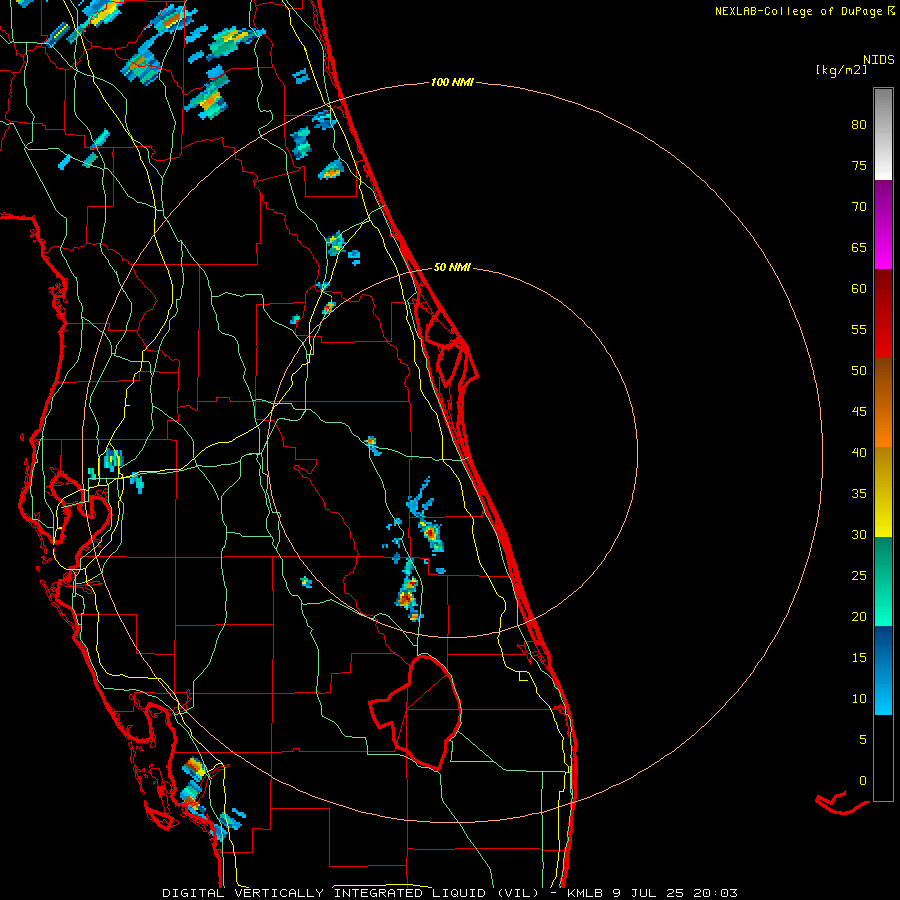Click the 80 value on the scale

click(859, 125)
